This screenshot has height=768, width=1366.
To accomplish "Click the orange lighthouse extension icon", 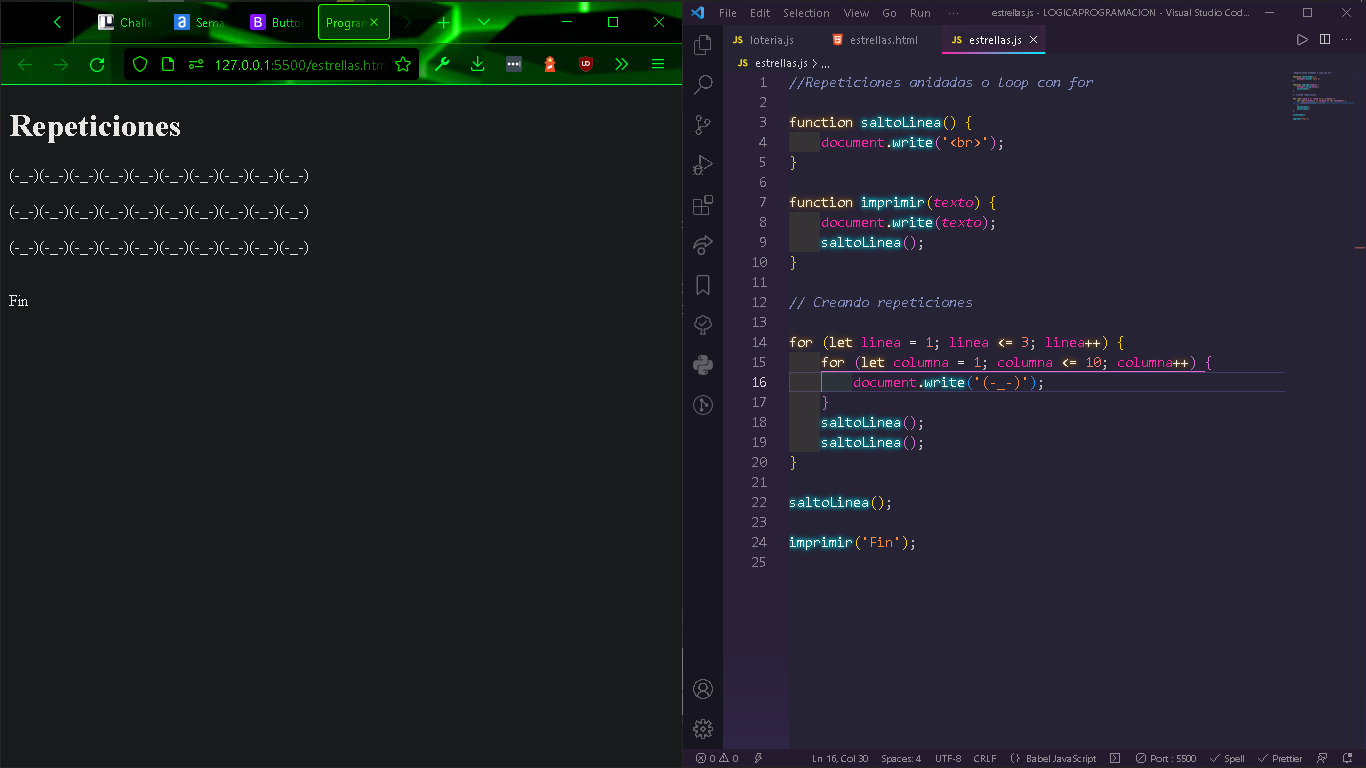I will [x=549, y=64].
